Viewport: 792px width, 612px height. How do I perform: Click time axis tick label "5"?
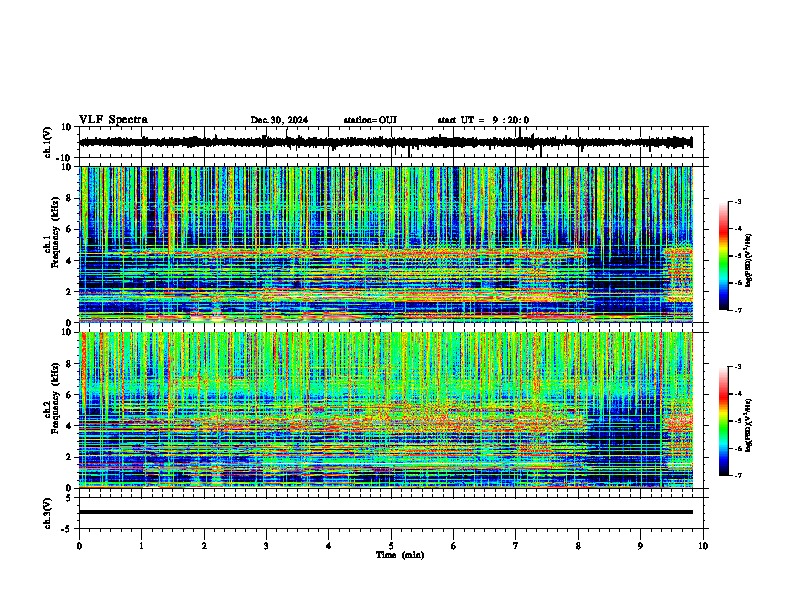(391, 546)
